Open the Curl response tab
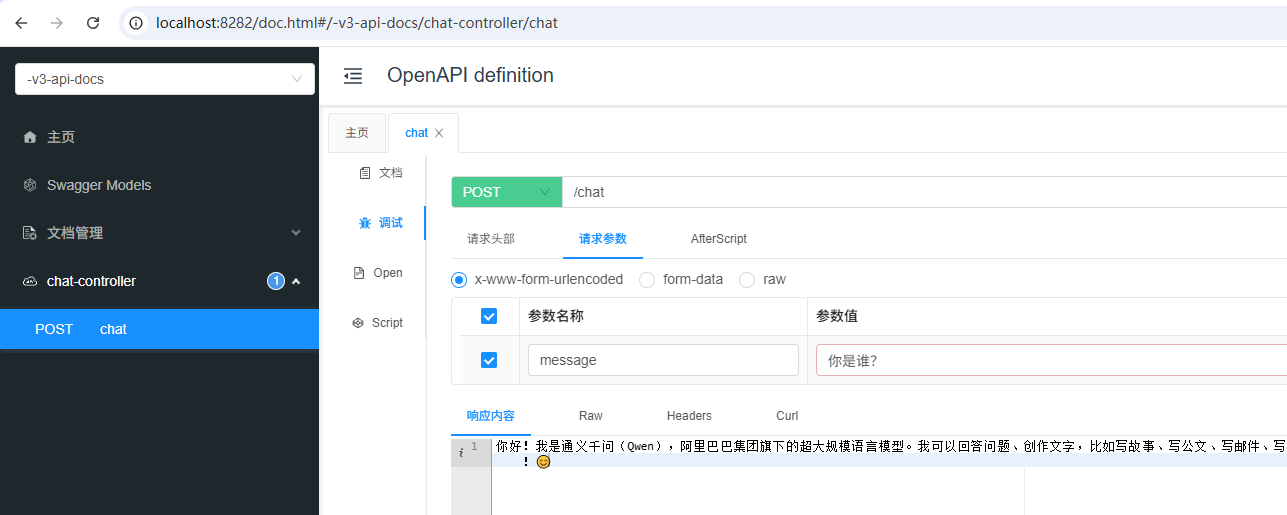The height and width of the screenshot is (515, 1287). pos(787,416)
